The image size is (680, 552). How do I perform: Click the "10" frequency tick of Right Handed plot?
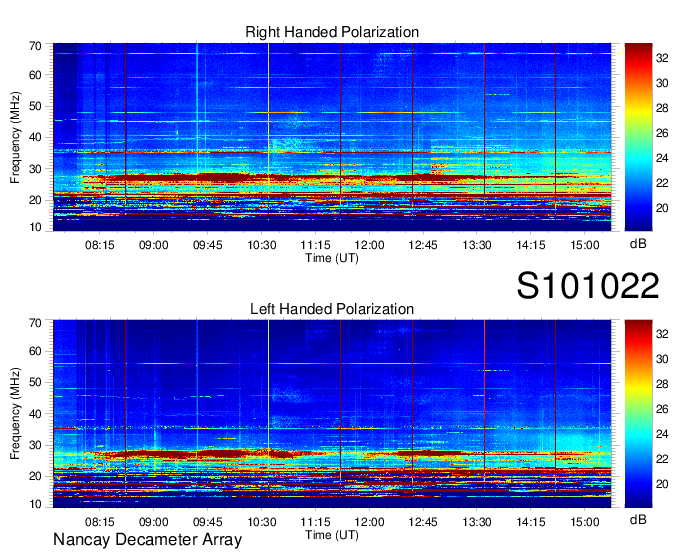[x=35, y=227]
